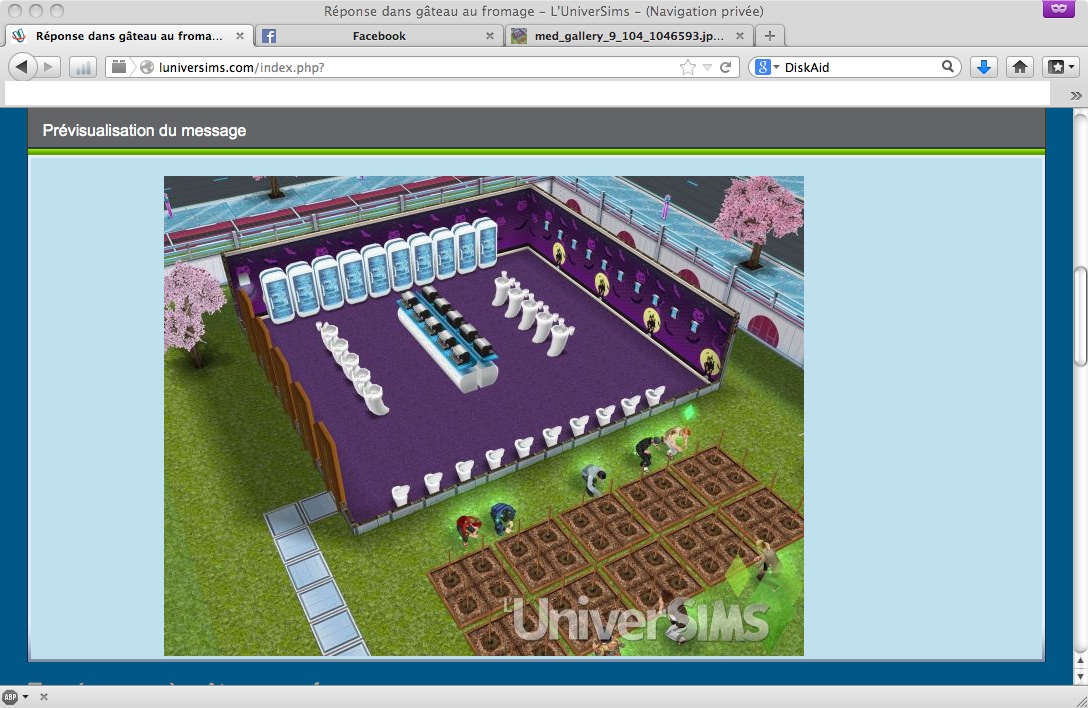1088x708 pixels.
Task: Close the Facebook tab
Action: click(490, 36)
